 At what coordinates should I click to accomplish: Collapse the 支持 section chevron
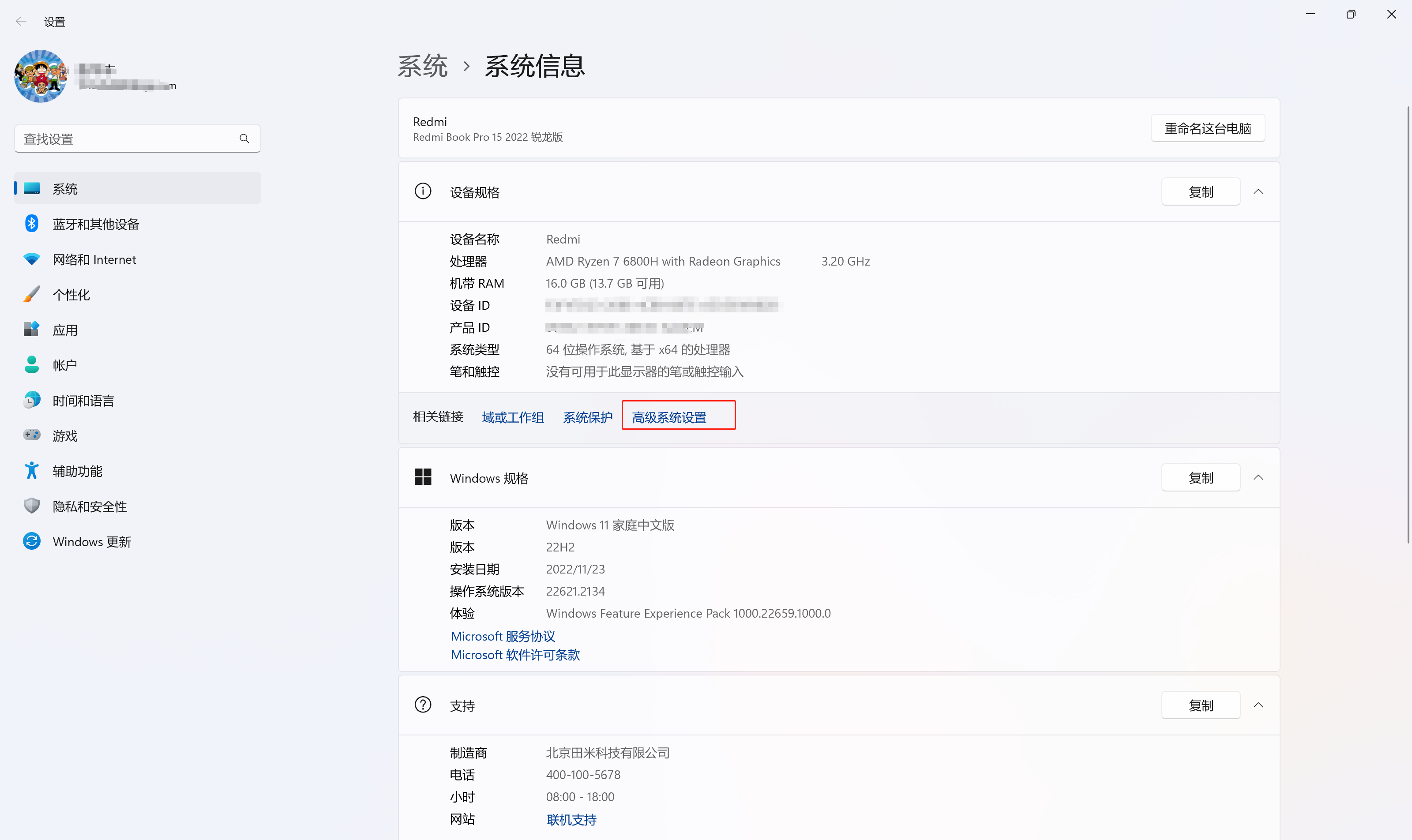[1258, 705]
